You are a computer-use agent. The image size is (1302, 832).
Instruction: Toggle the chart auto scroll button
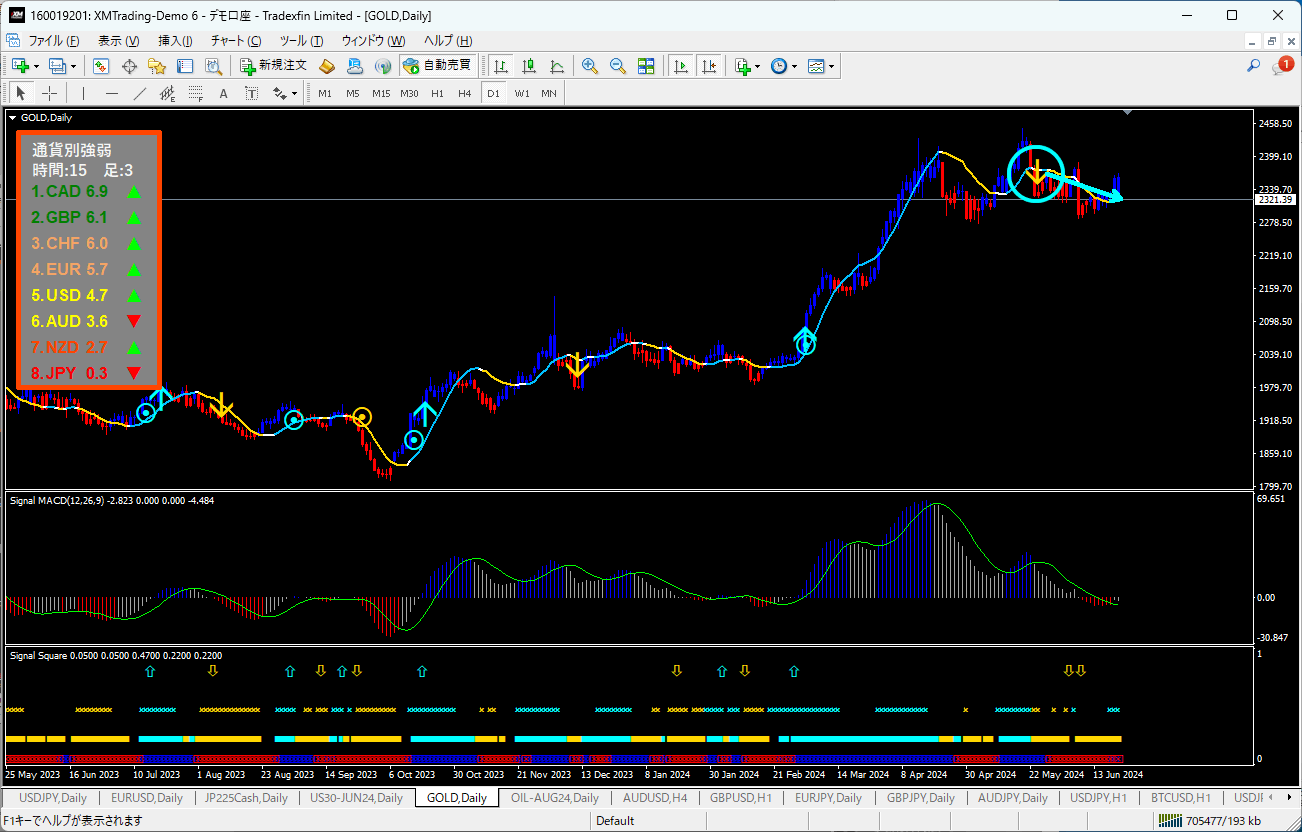coord(681,66)
